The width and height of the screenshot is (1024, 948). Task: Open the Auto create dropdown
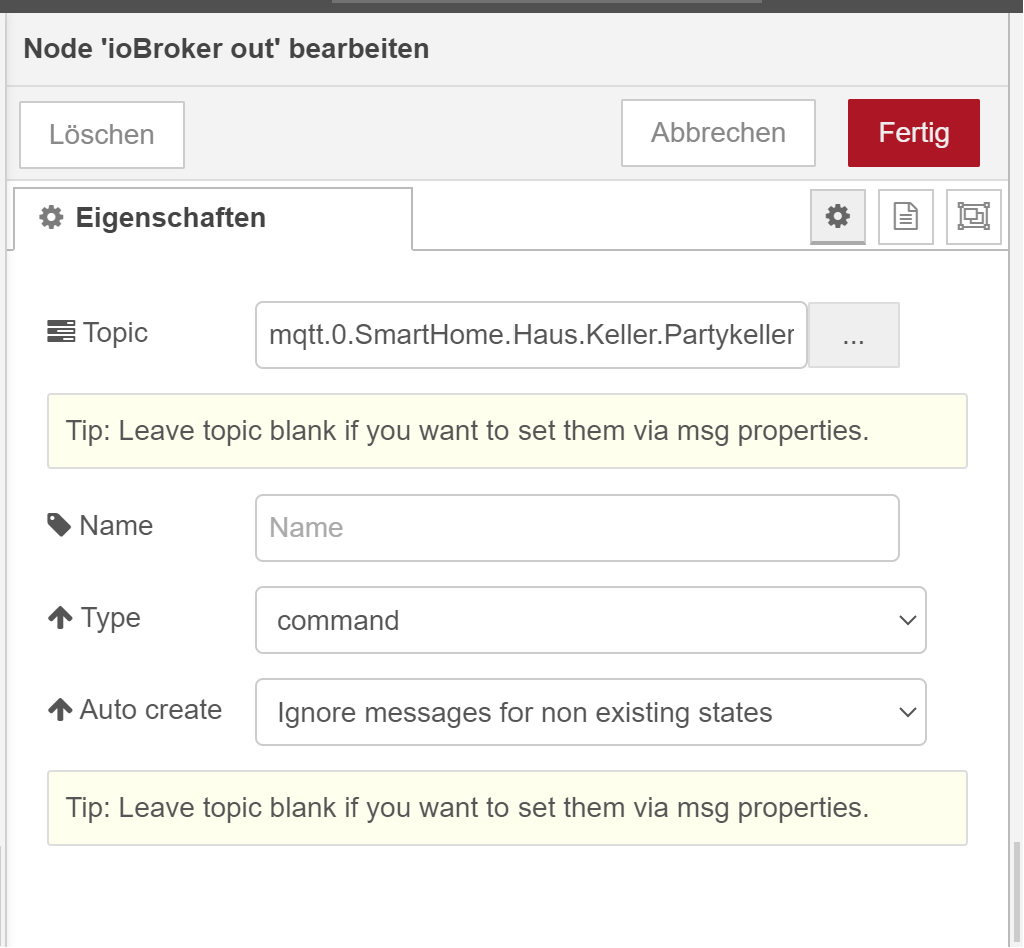click(590, 713)
